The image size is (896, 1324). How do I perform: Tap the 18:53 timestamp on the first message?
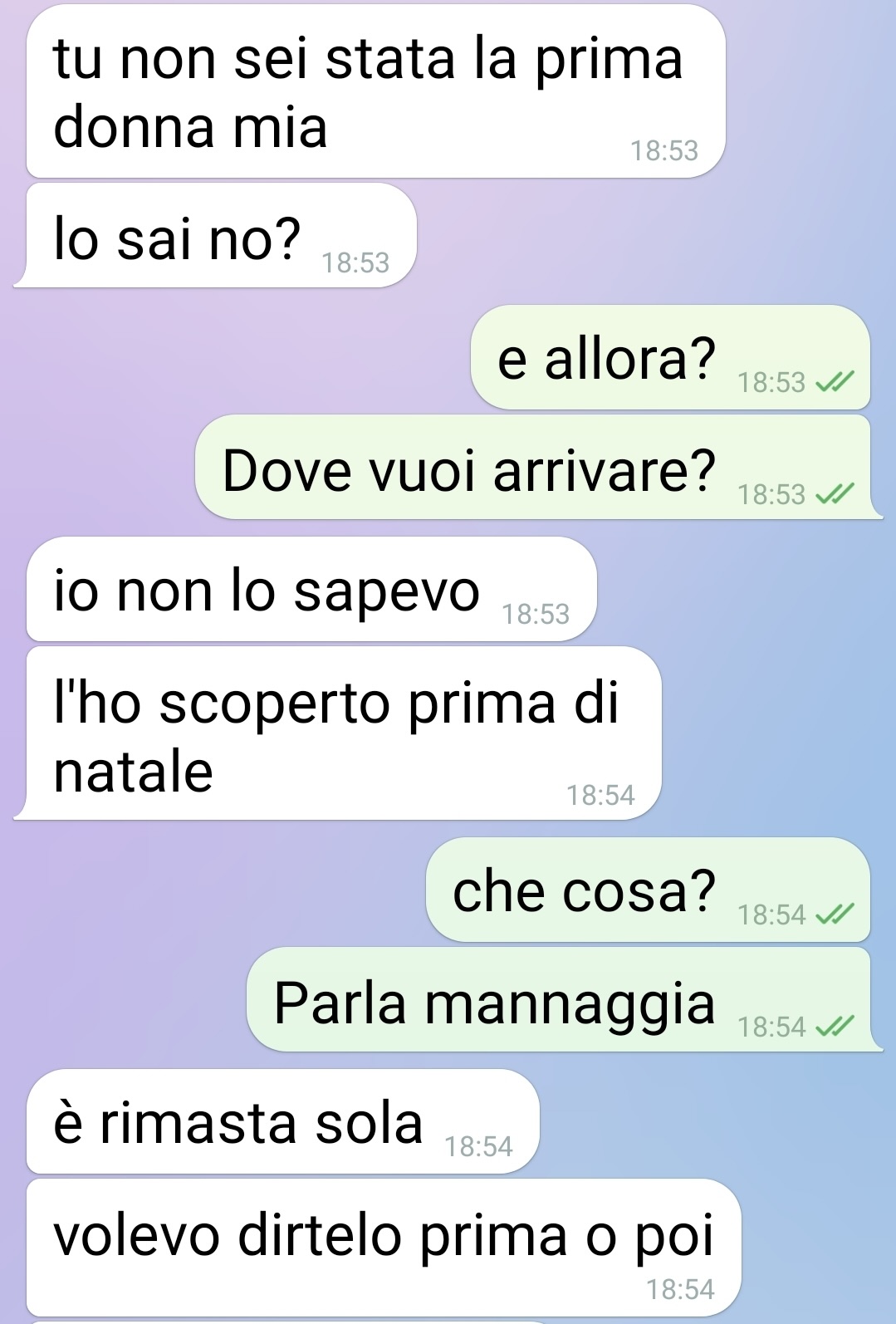[x=664, y=150]
